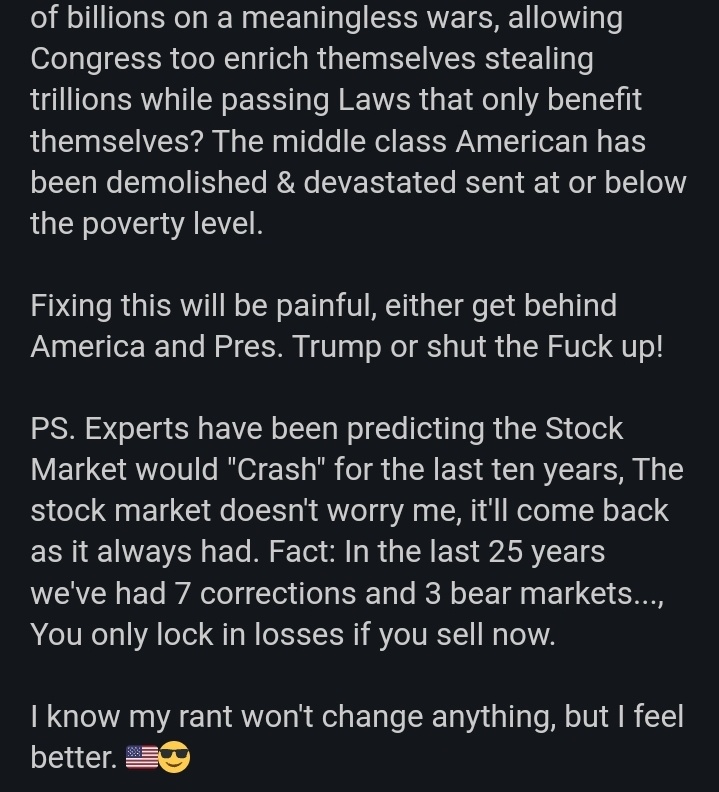Tap "PS." at the paragraph start
Image resolution: width=719 pixels, height=792 pixels.
53,429
